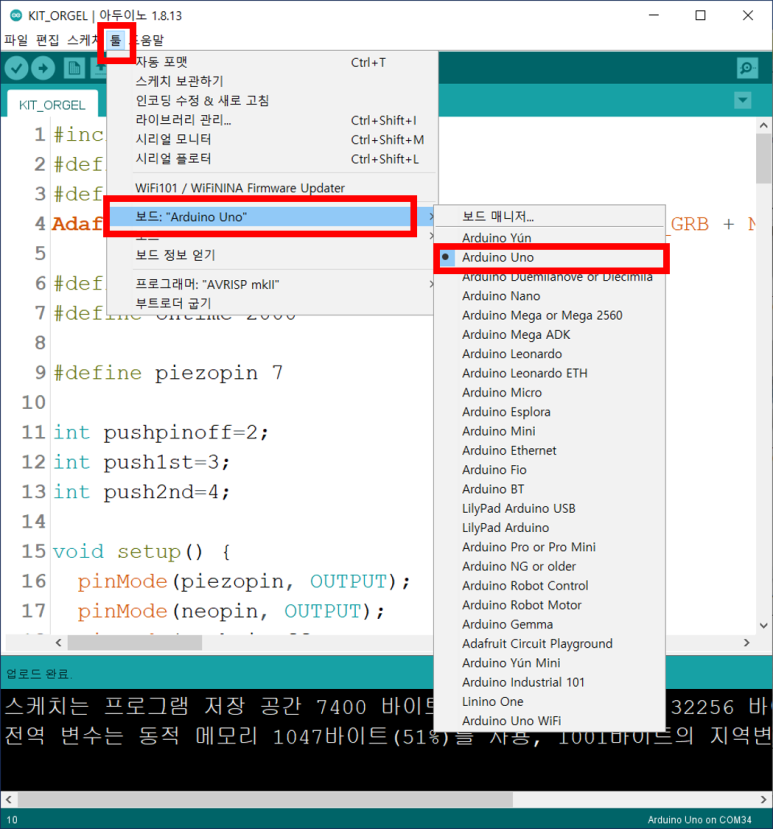Image resolution: width=773 pixels, height=829 pixels.
Task: Select Arduino Esplora board
Action: pos(549,412)
